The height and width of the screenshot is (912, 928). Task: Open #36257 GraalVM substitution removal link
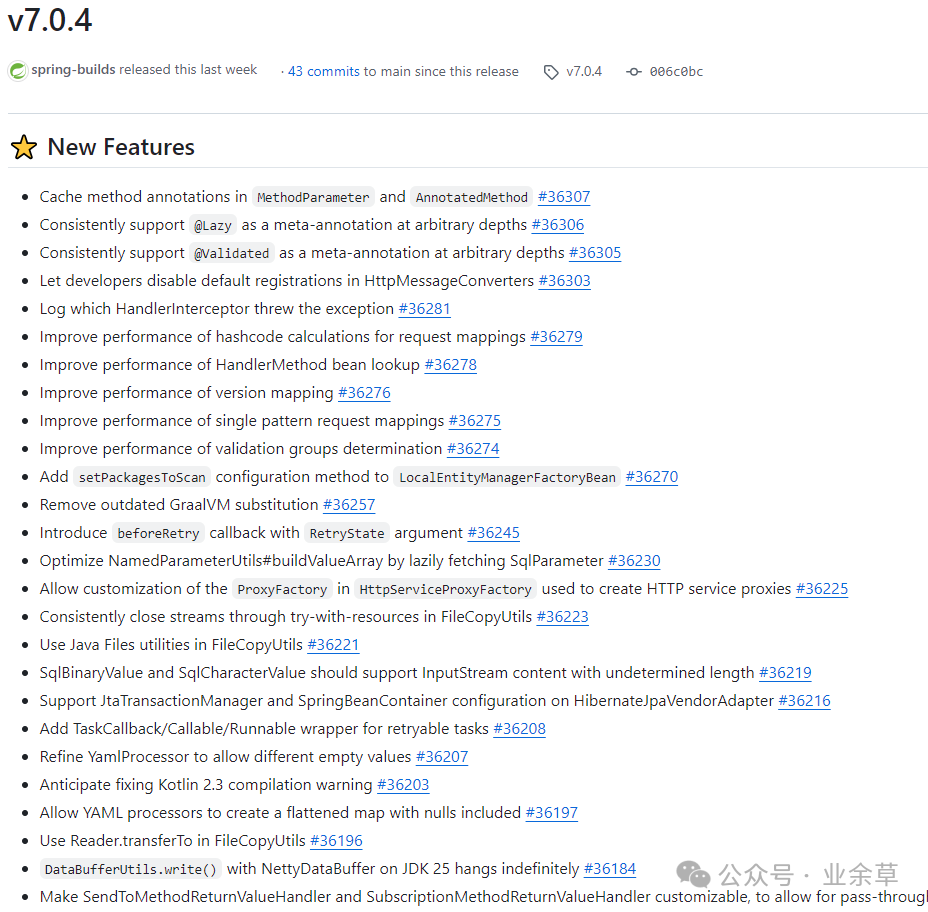pos(348,504)
